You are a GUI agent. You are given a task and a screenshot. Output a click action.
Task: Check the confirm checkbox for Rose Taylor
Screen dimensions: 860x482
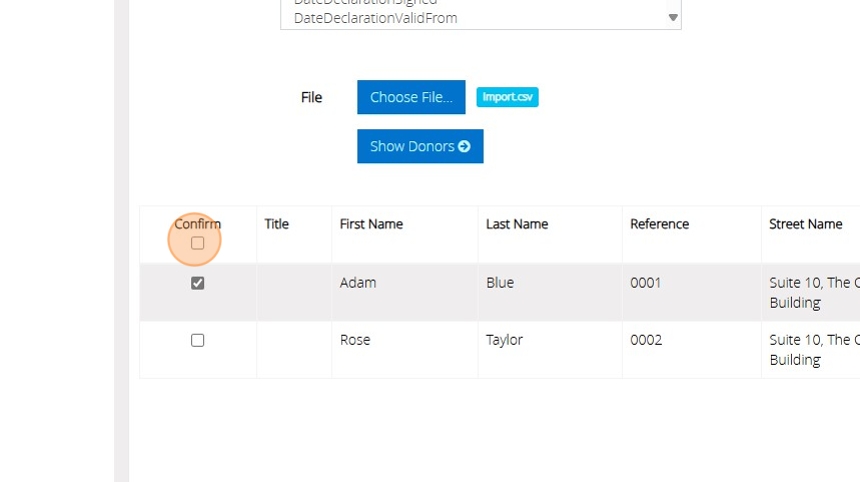click(x=197, y=340)
